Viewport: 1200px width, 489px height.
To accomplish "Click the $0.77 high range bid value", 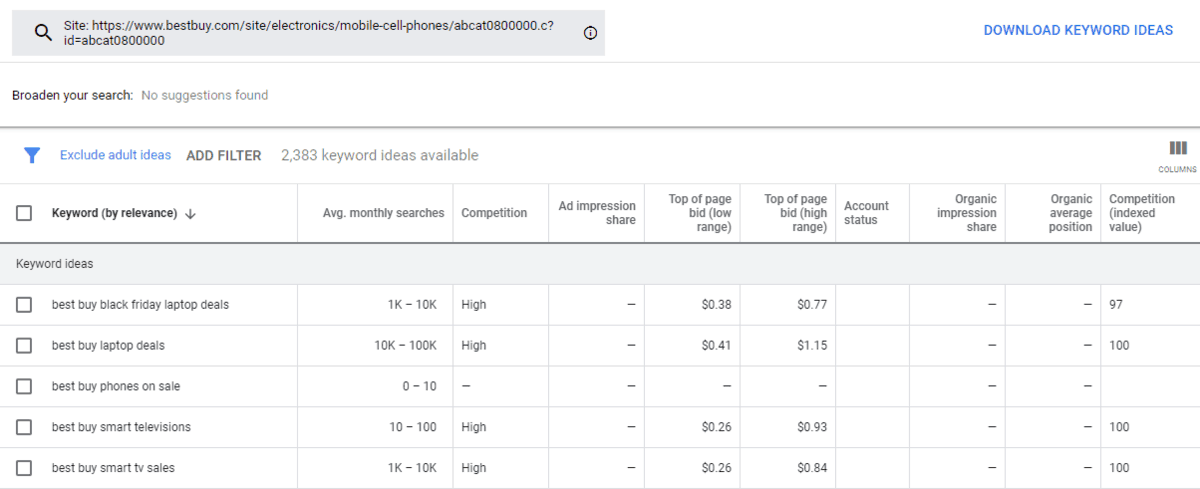I will point(812,304).
